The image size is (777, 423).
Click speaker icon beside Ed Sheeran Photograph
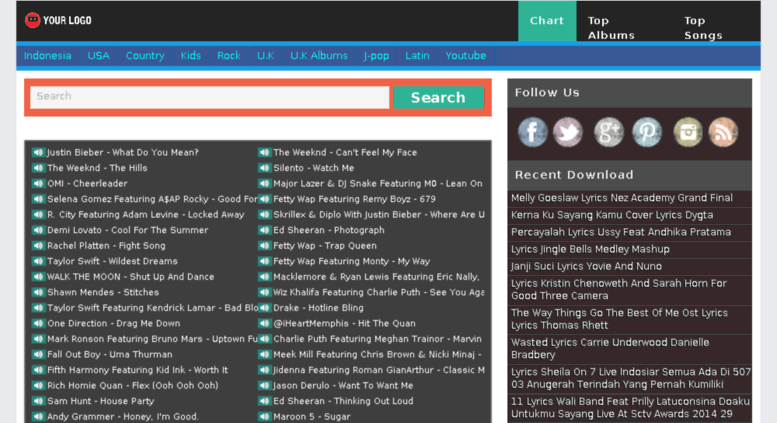[x=265, y=230]
